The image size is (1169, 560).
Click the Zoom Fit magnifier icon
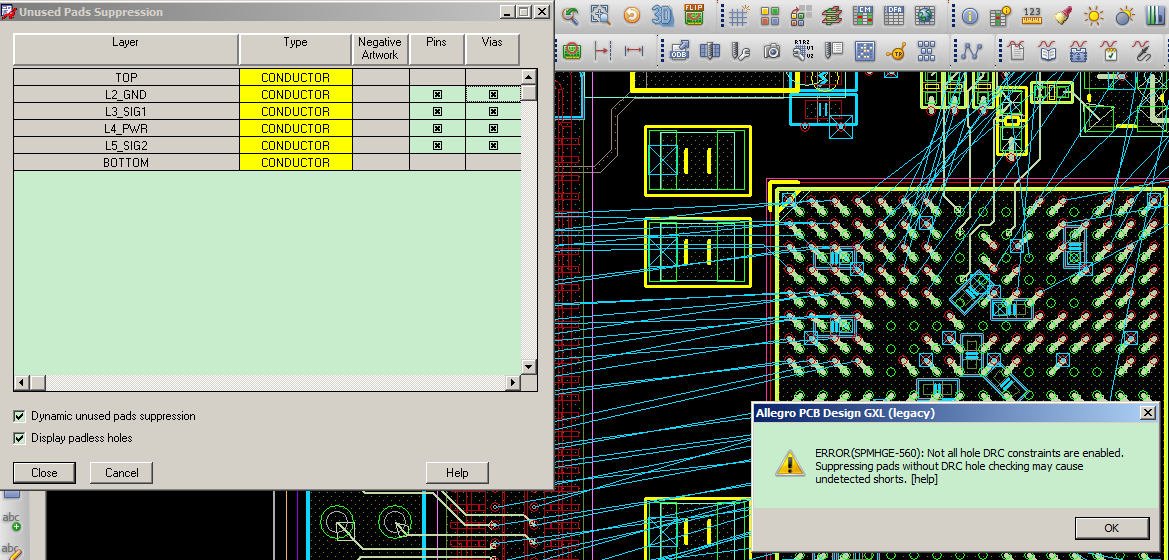tap(601, 16)
